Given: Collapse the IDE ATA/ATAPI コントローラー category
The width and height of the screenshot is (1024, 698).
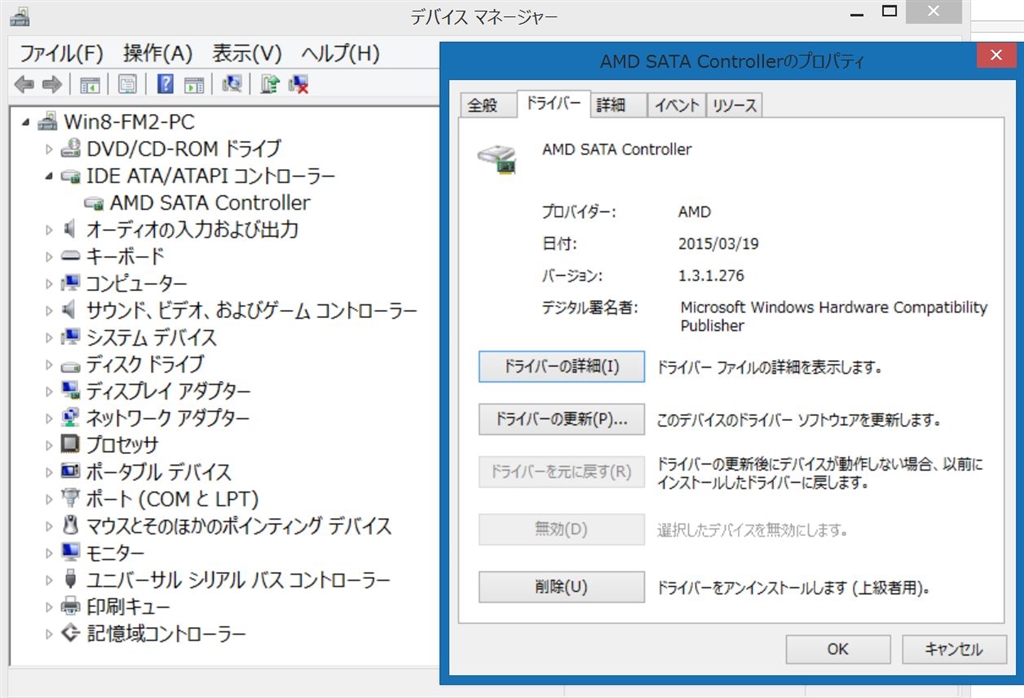Looking at the screenshot, I should coord(49,176).
